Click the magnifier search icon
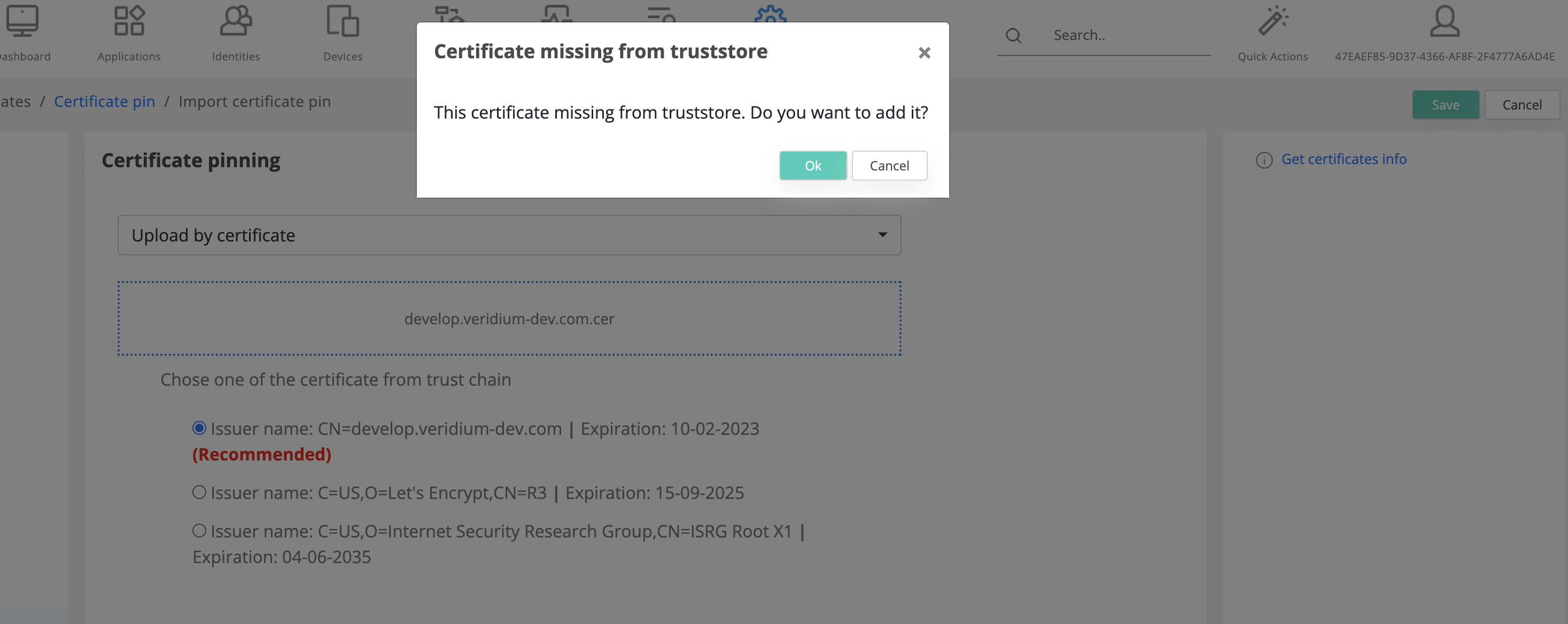This screenshot has height=624, width=1568. point(1013,36)
